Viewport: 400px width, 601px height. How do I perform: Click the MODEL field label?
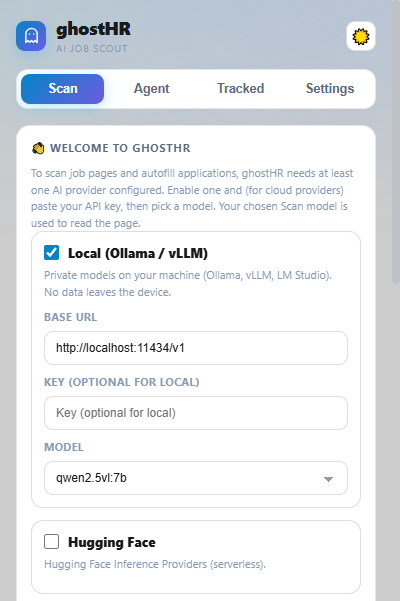point(64,447)
